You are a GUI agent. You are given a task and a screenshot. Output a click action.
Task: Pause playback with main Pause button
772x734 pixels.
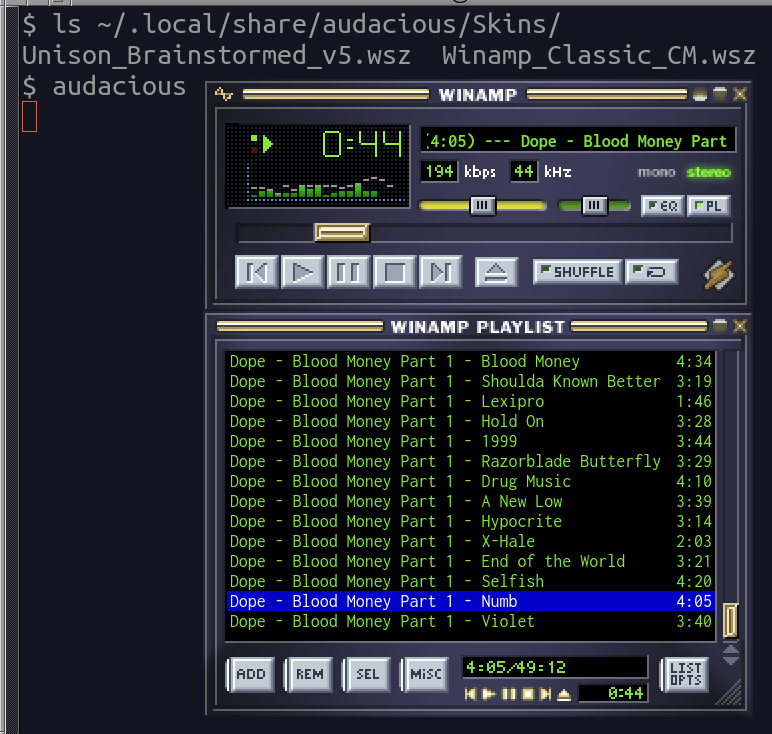click(348, 272)
